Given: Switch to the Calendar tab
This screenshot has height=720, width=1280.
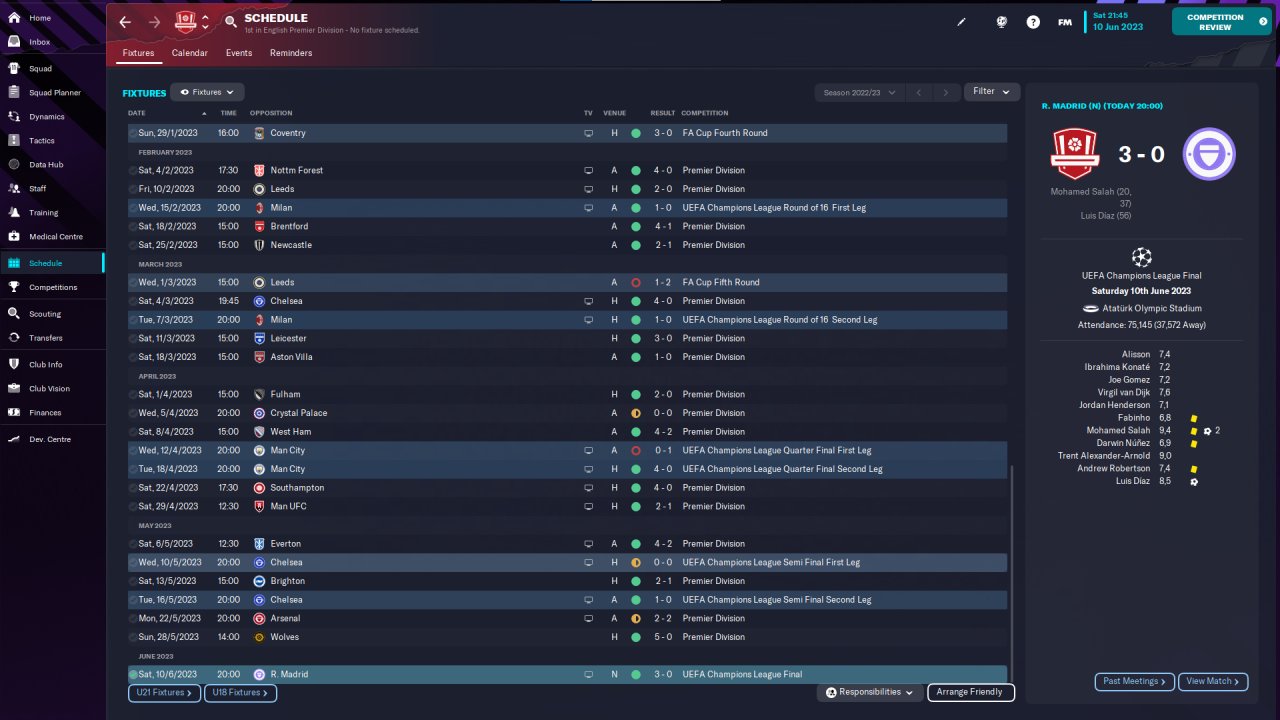Looking at the screenshot, I should click(190, 53).
